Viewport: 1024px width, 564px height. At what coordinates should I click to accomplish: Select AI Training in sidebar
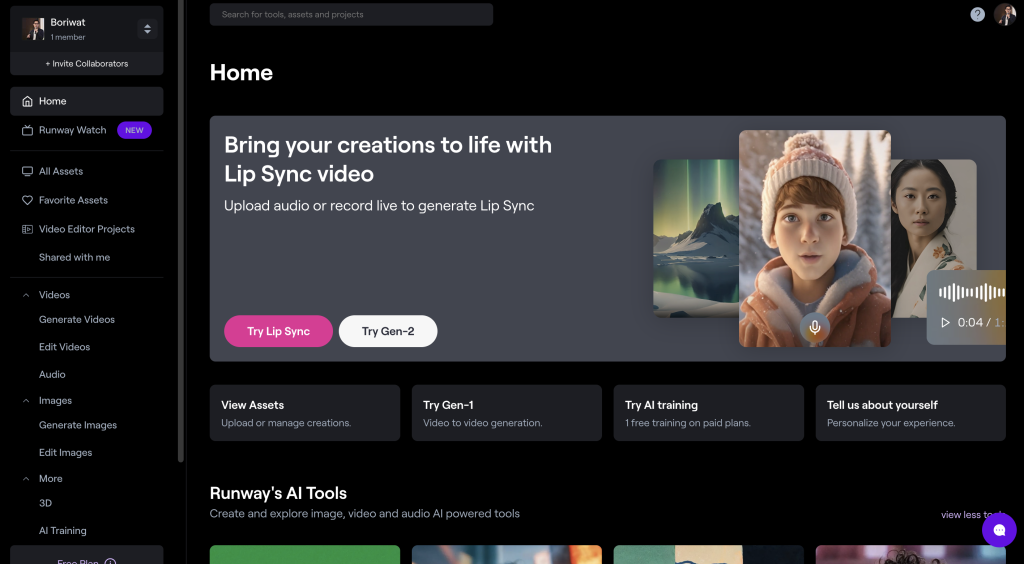(x=63, y=531)
